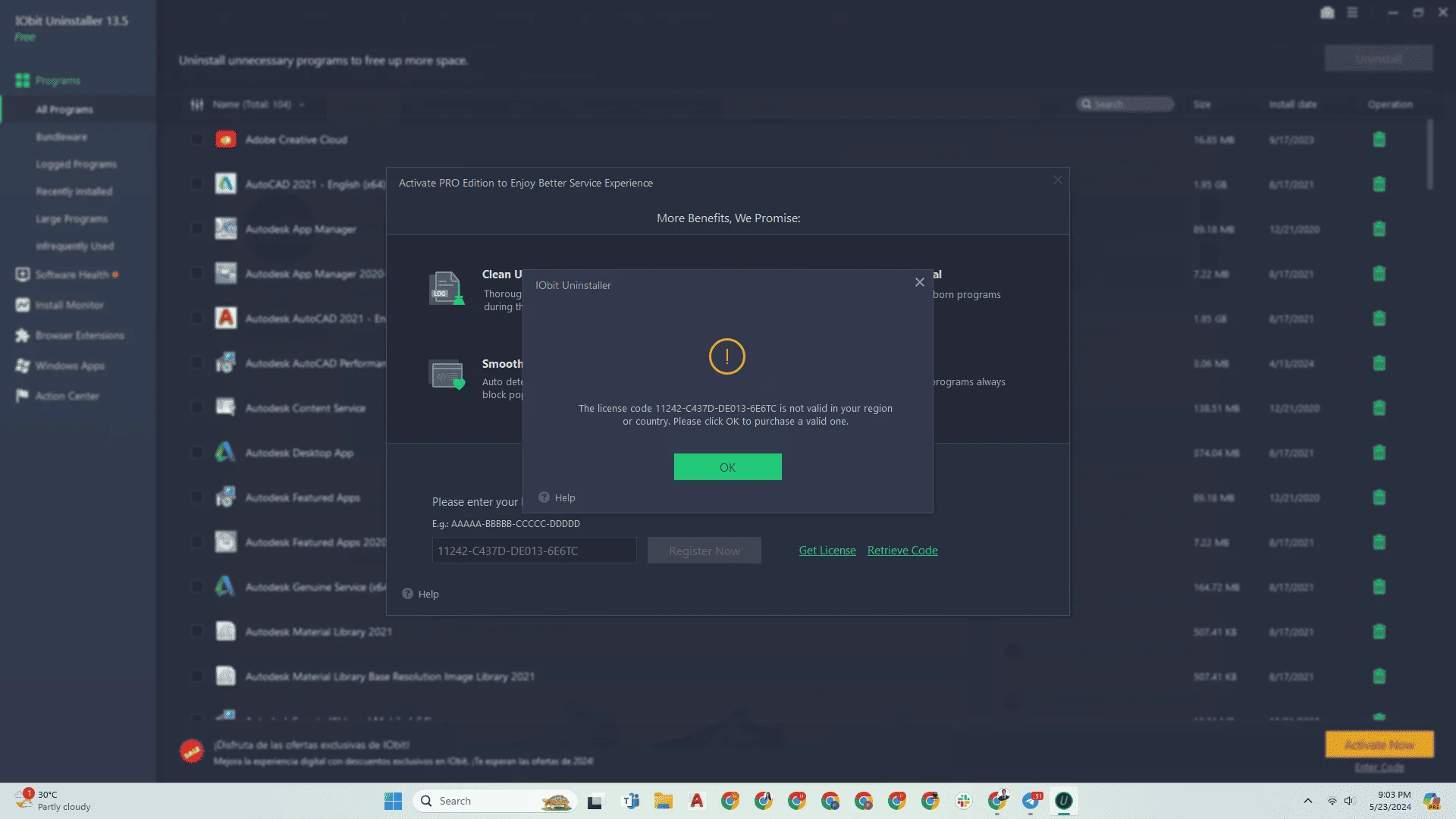Screen dimensions: 1456x819
Task: Open Software Health in the sidebar
Action: (x=72, y=275)
